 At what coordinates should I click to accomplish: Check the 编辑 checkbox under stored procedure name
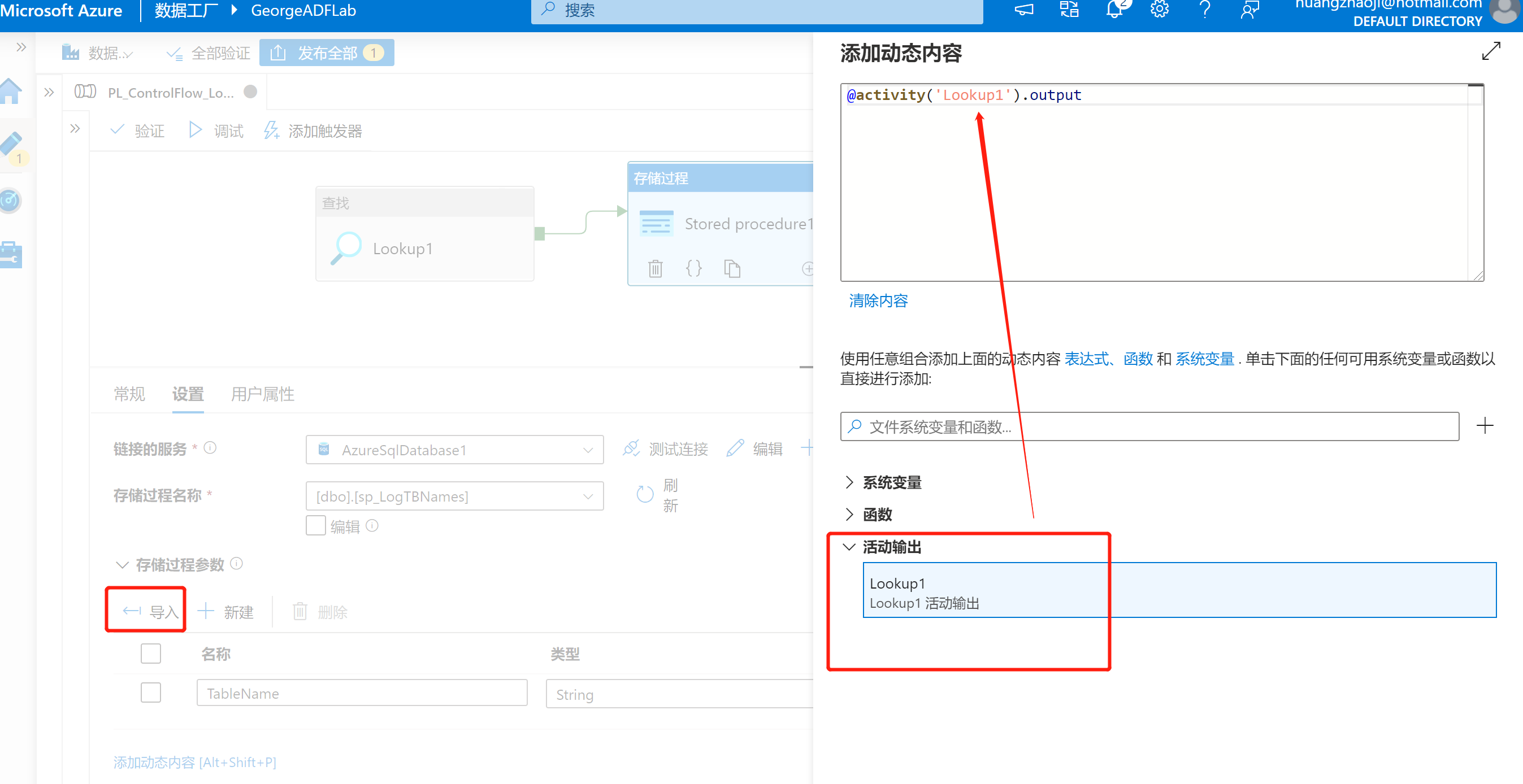[x=316, y=525]
